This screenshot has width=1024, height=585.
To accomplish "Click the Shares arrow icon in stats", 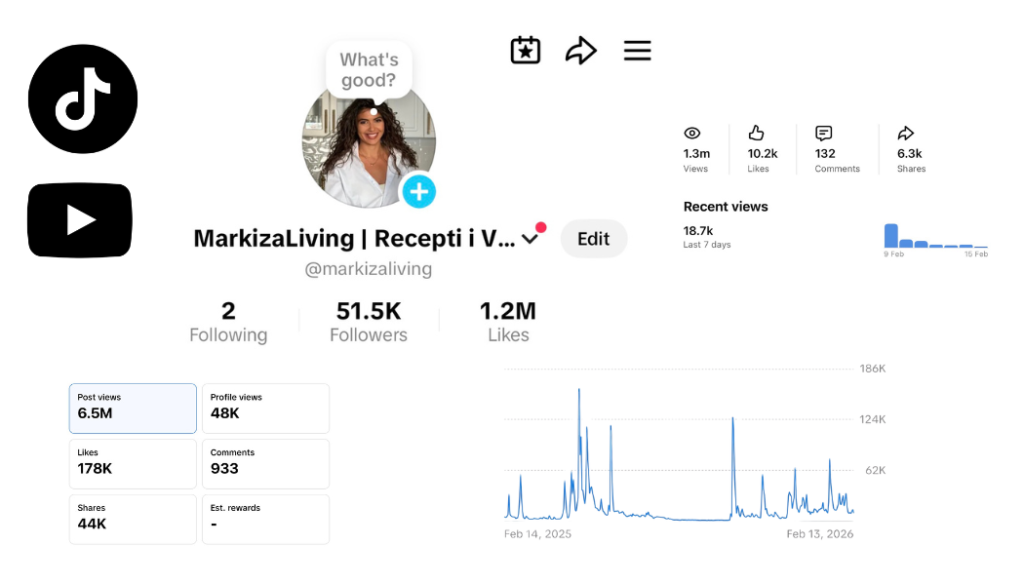I will click(906, 133).
